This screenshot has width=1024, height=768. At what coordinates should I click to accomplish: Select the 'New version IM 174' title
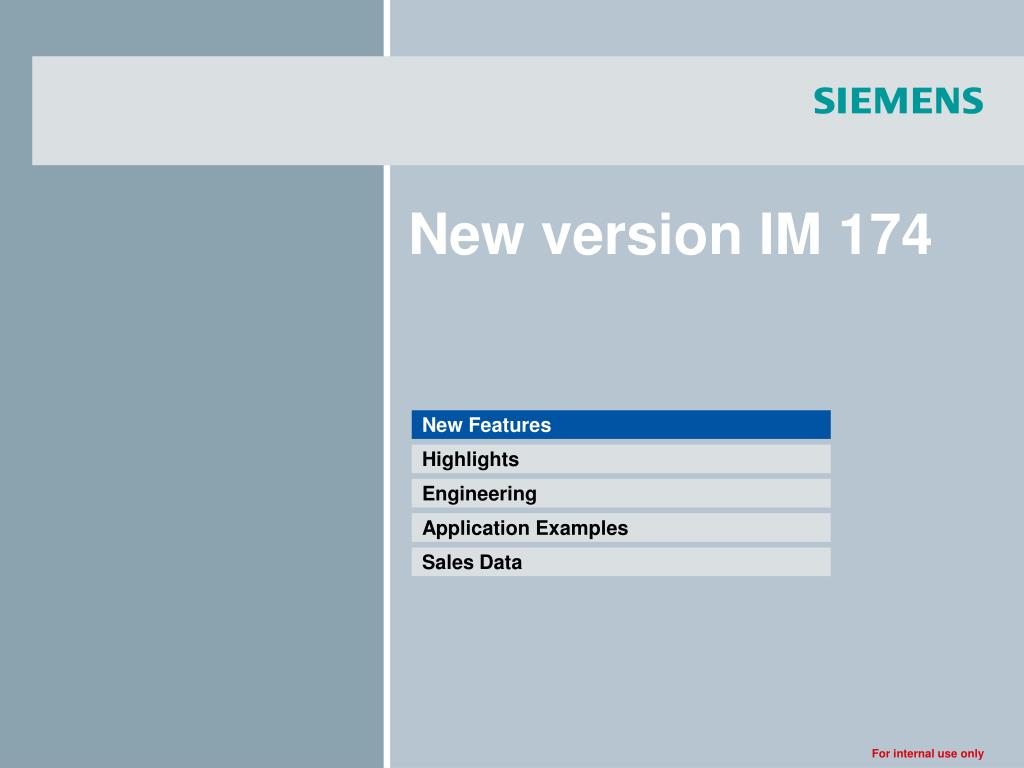click(670, 234)
